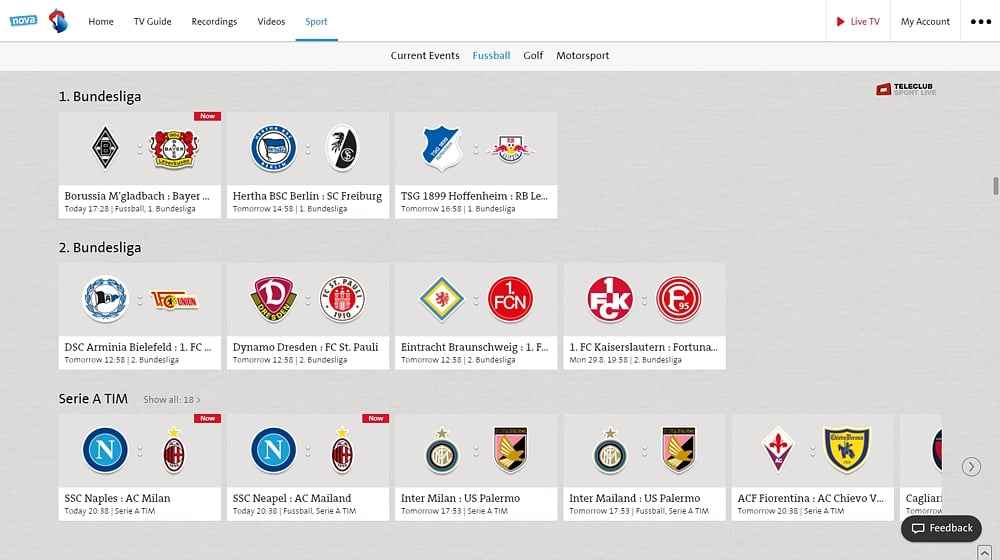Click the Hertha BSC Berlin crest
1000x560 pixels.
coord(274,148)
